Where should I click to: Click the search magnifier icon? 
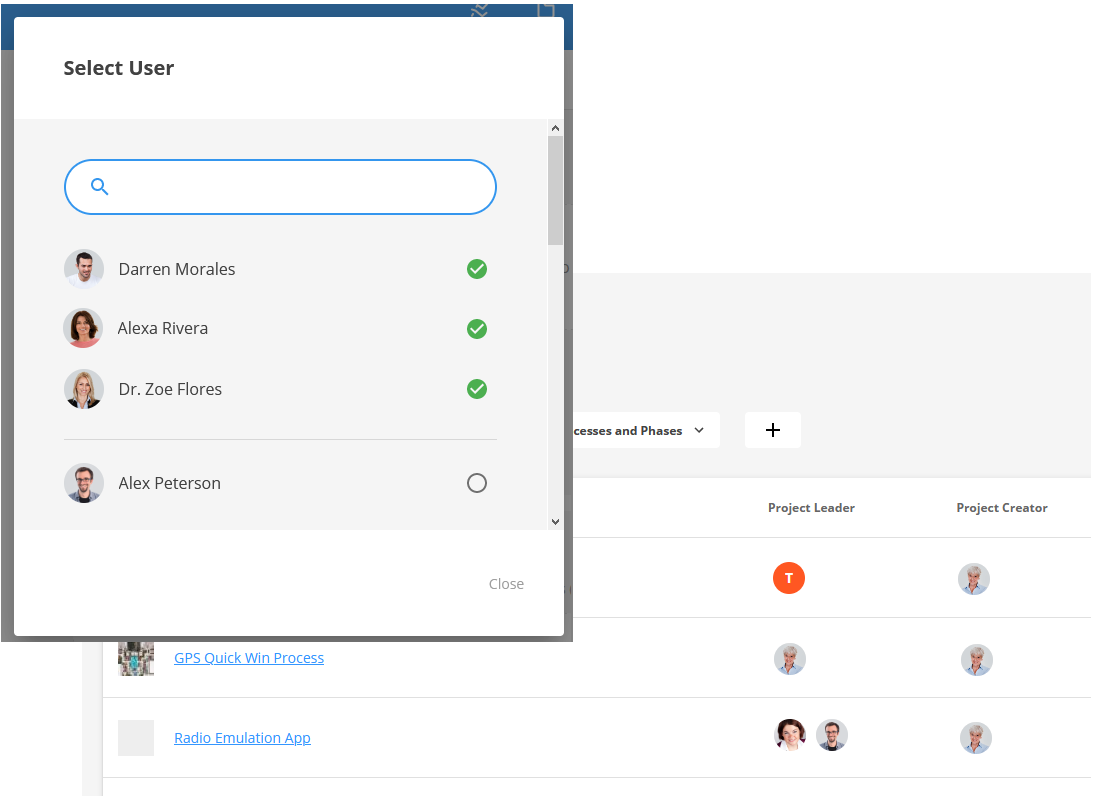pos(99,187)
